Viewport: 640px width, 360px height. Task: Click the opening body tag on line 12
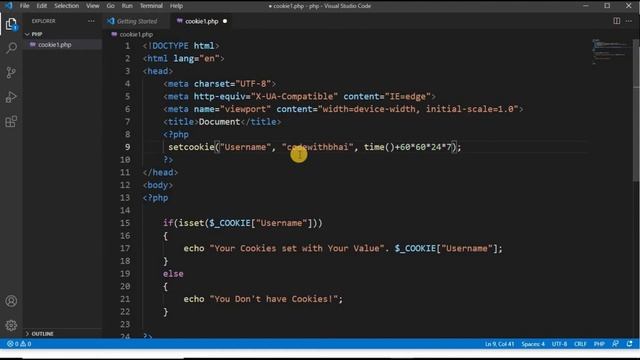(x=158, y=185)
